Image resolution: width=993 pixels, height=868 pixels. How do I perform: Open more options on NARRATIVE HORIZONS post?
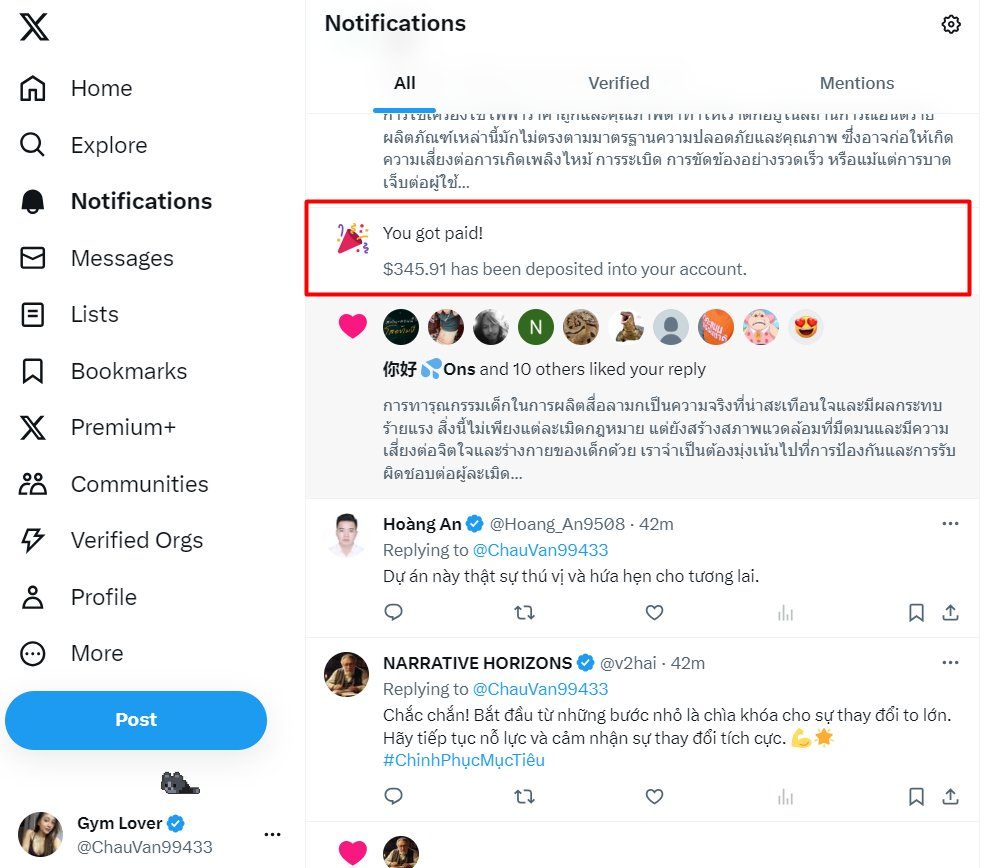950,662
